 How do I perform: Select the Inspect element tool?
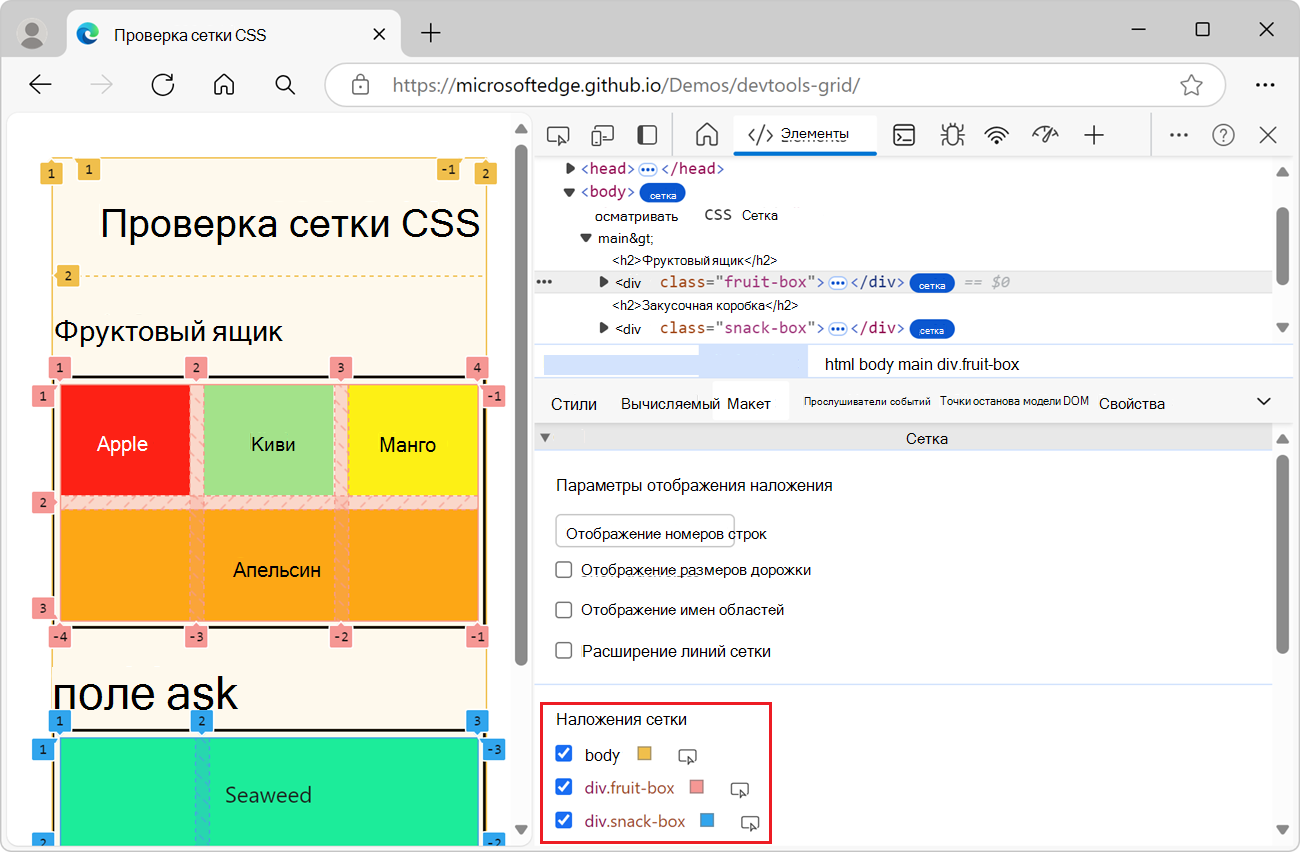pos(557,134)
